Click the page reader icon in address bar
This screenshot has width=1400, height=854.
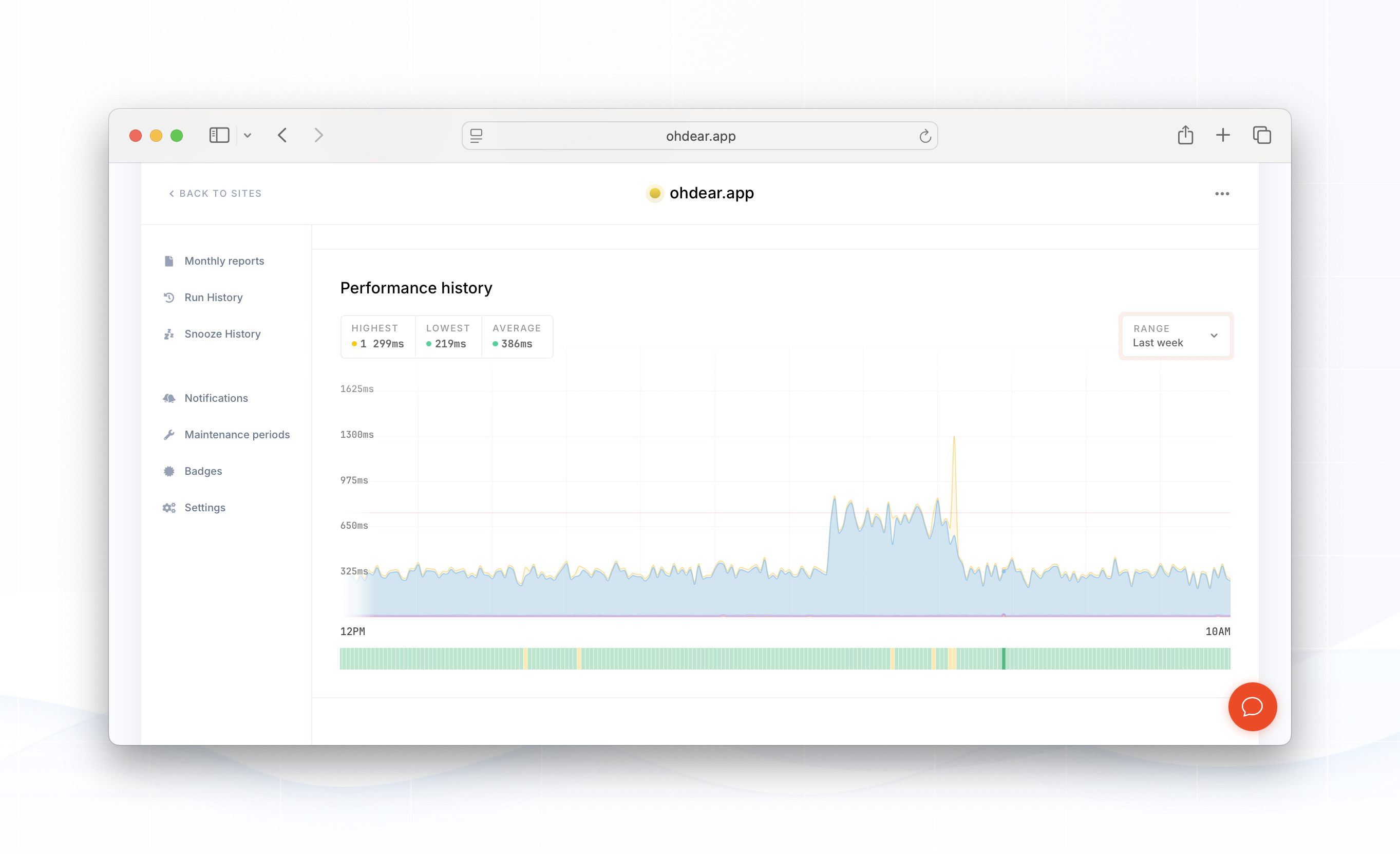tap(476, 136)
